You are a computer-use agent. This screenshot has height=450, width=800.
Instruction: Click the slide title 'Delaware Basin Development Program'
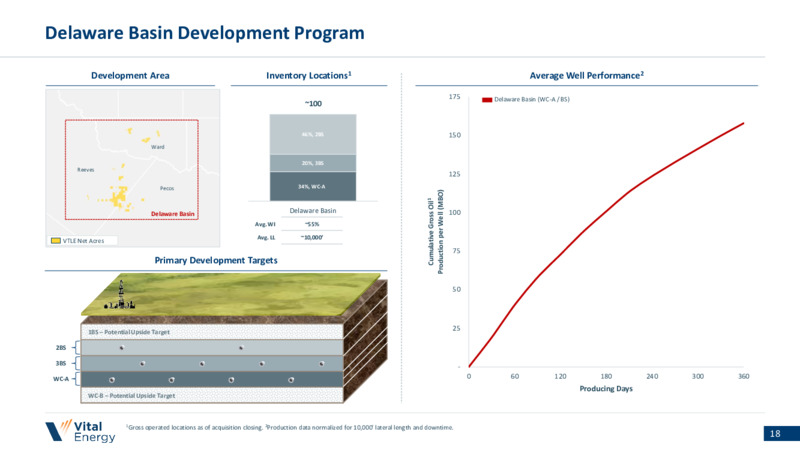click(205, 33)
